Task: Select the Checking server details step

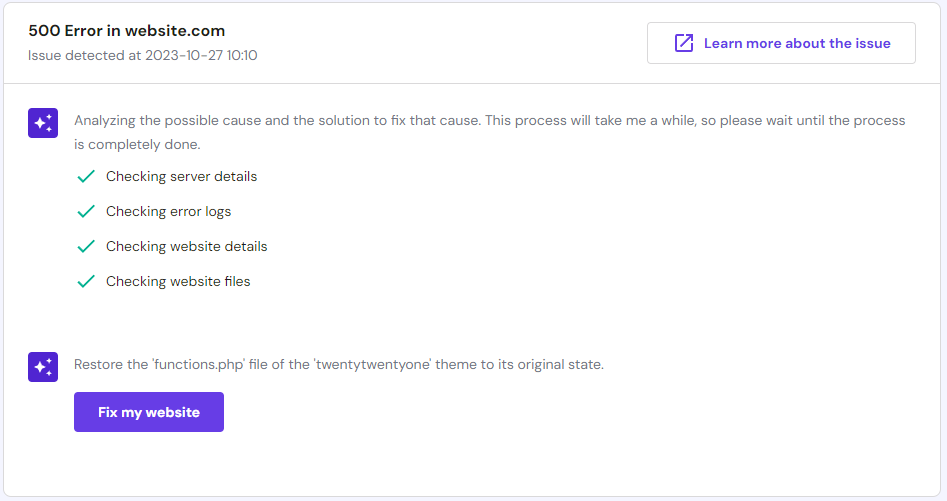Action: [x=181, y=177]
